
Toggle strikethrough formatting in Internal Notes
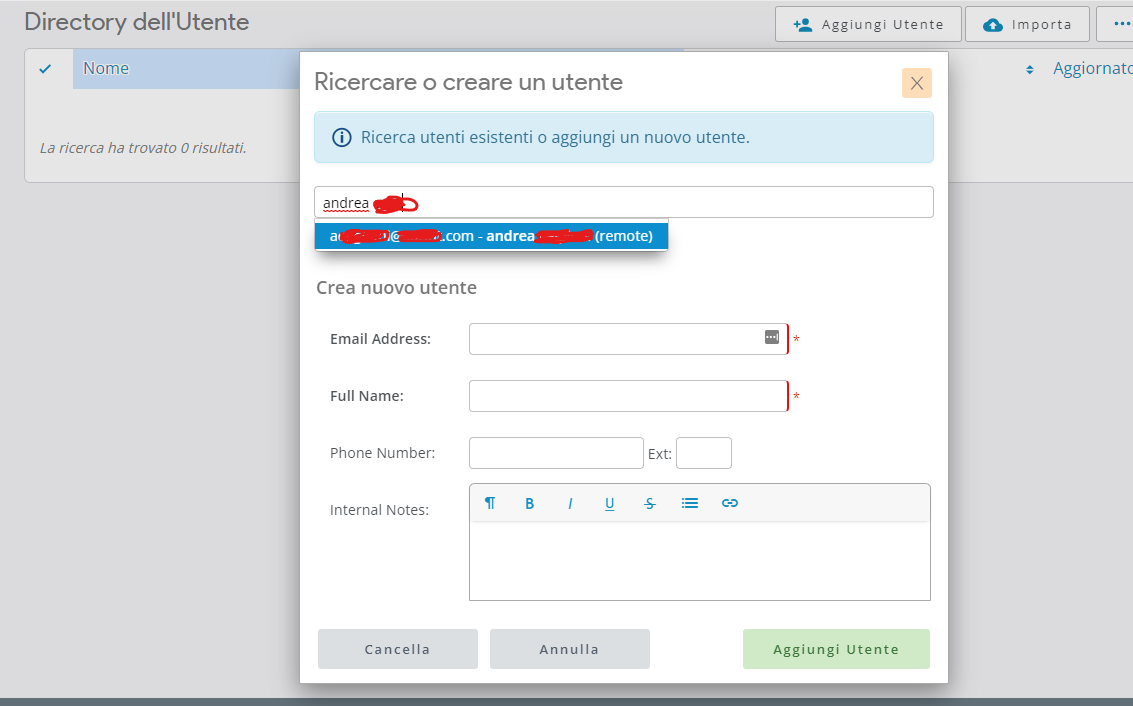650,503
